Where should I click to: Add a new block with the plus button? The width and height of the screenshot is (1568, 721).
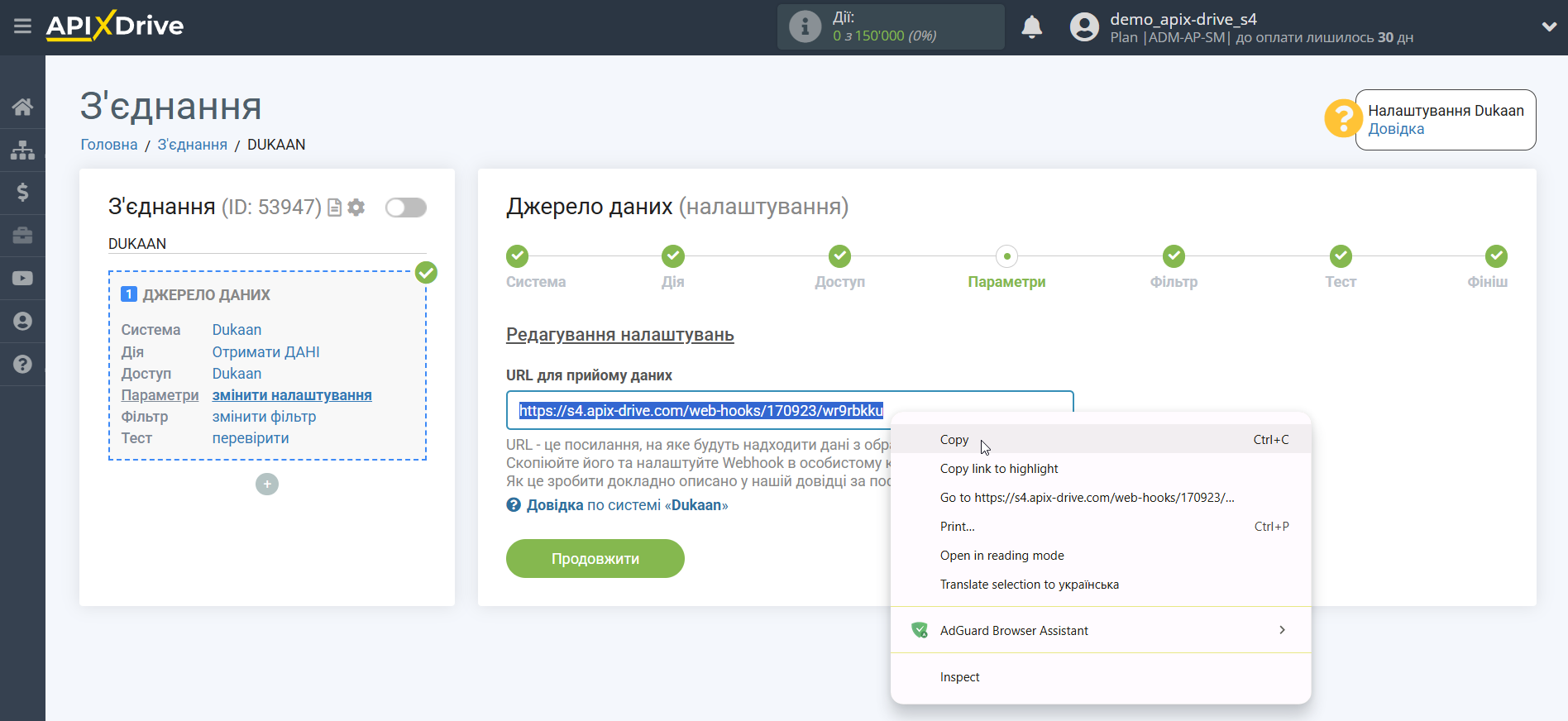(x=267, y=485)
